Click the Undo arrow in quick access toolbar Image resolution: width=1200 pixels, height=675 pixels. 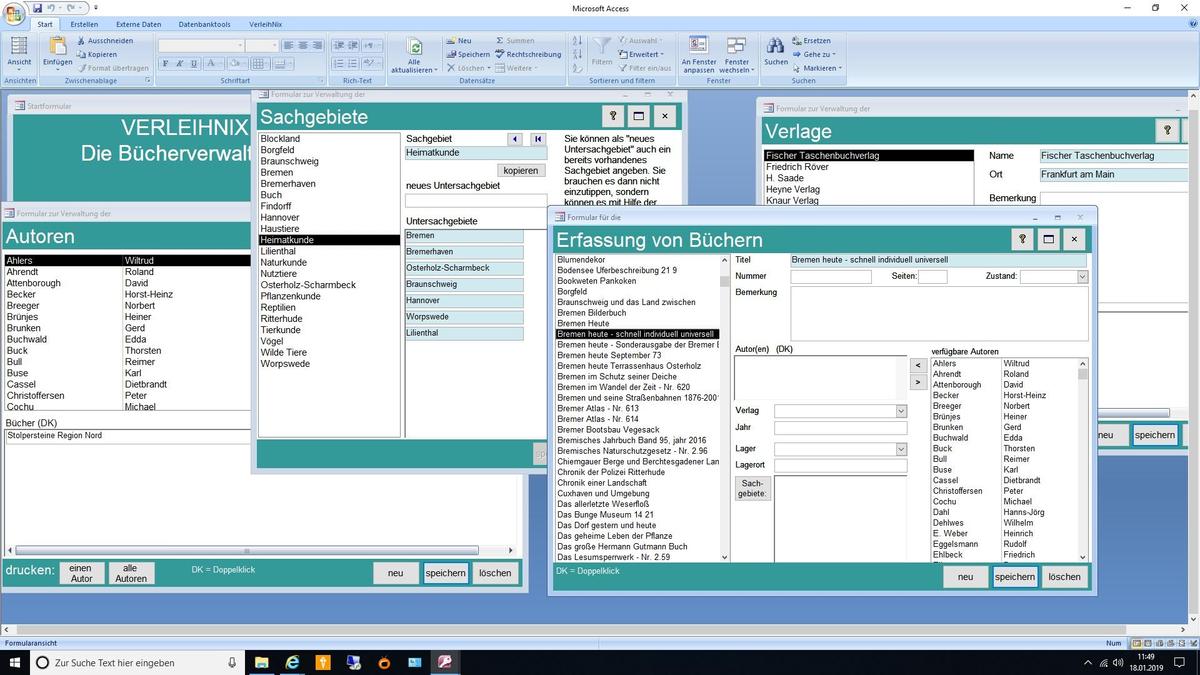pyautogui.click(x=50, y=7)
